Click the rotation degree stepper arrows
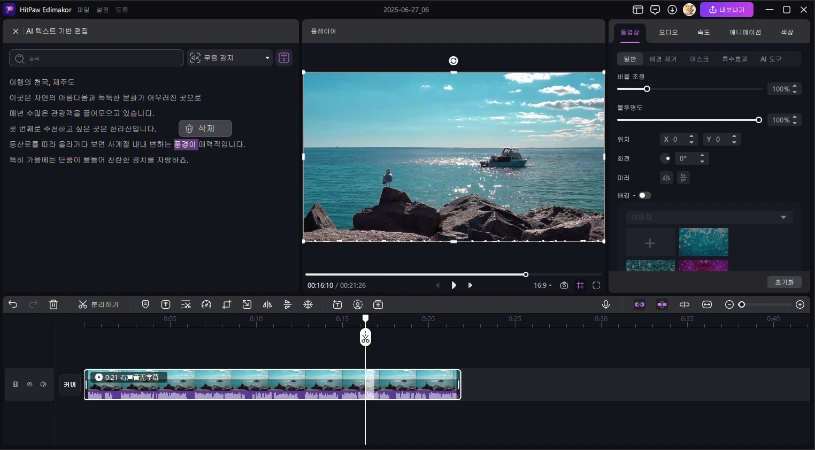The width and height of the screenshot is (815, 450). (702, 158)
